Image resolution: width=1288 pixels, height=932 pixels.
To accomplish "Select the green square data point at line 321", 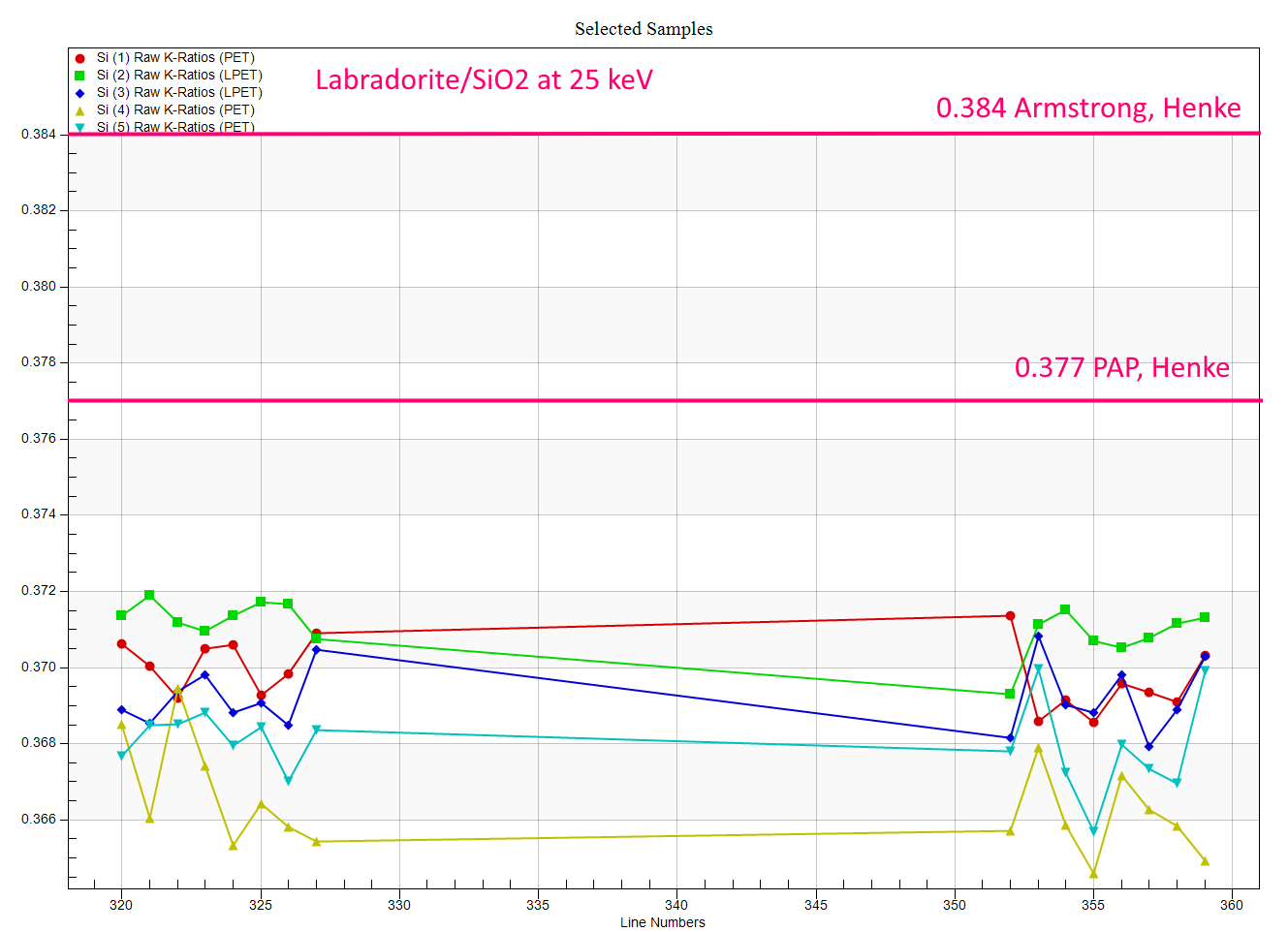I will click(149, 595).
